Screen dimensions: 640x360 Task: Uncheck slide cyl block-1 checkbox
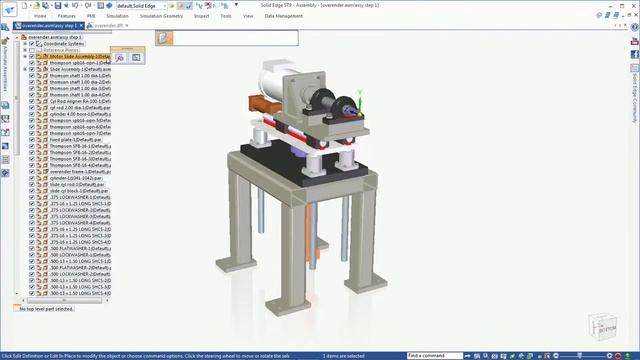(32, 191)
